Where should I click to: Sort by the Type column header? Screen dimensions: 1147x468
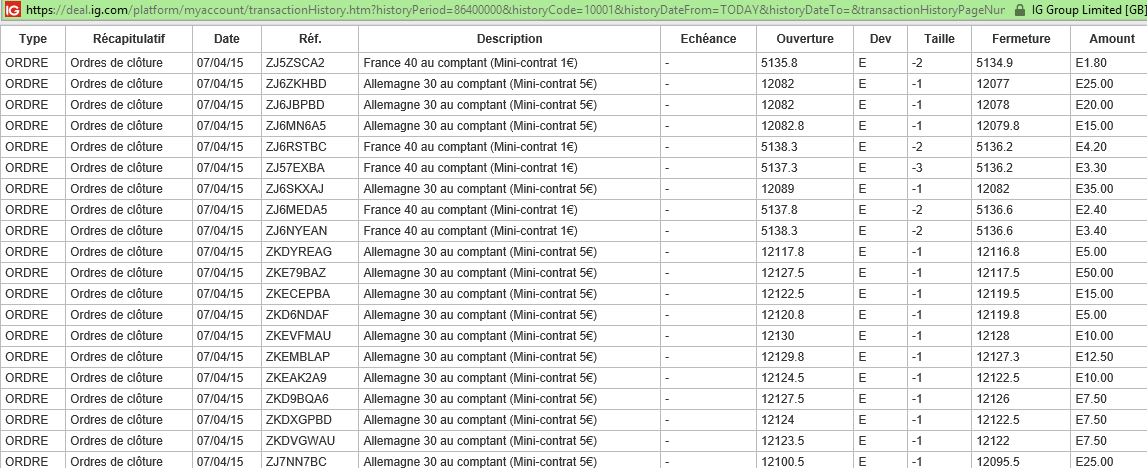33,39
